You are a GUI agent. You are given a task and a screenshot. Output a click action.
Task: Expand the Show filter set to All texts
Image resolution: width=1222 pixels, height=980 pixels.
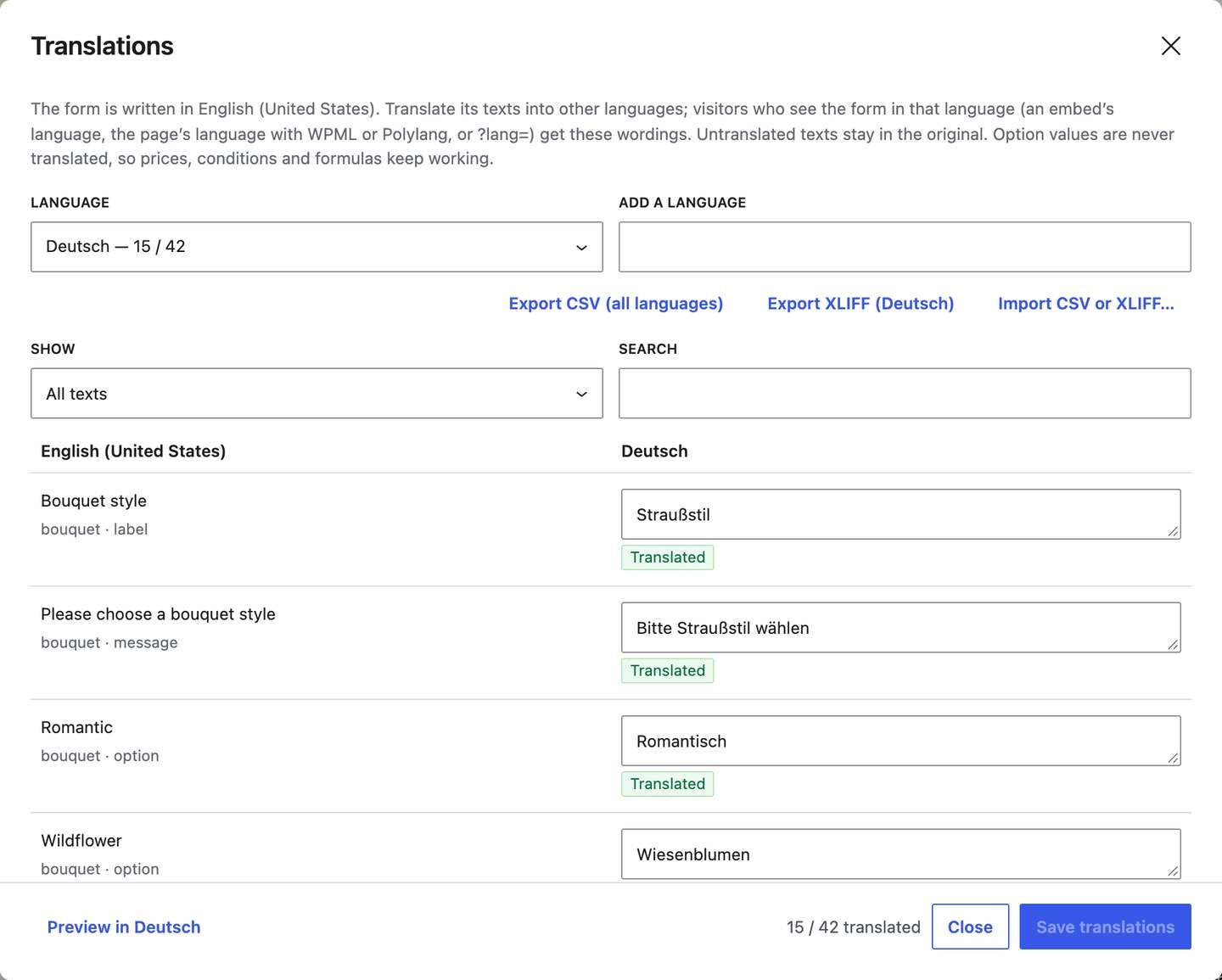coord(317,394)
